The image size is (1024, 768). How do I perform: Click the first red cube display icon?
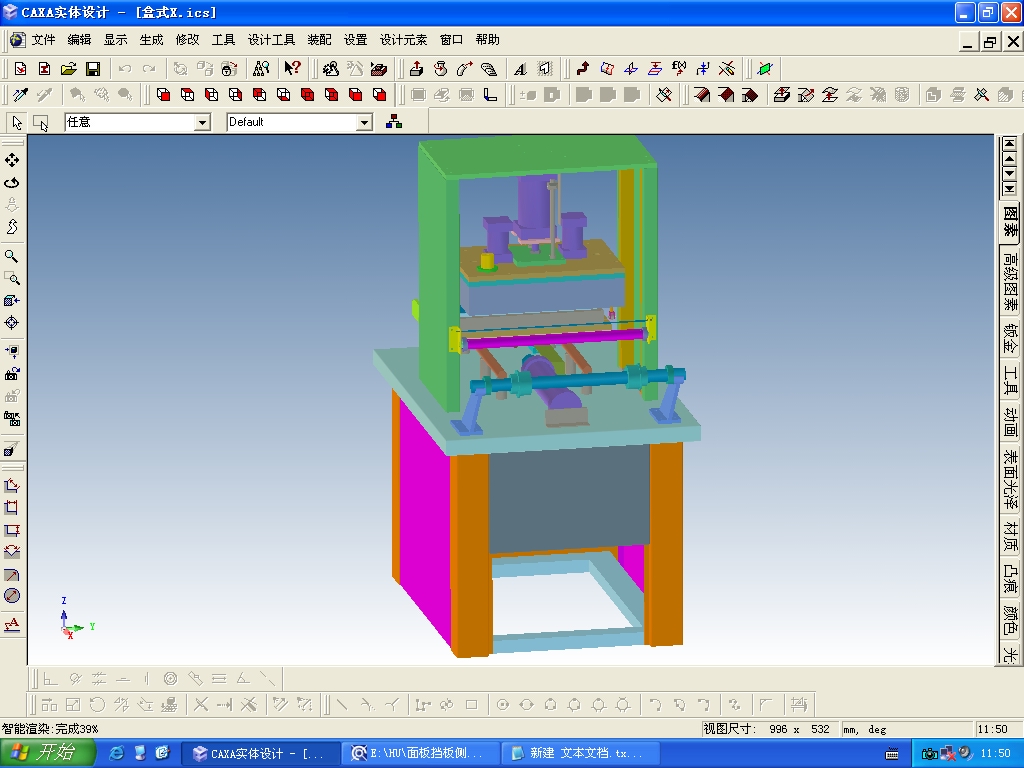(x=163, y=95)
